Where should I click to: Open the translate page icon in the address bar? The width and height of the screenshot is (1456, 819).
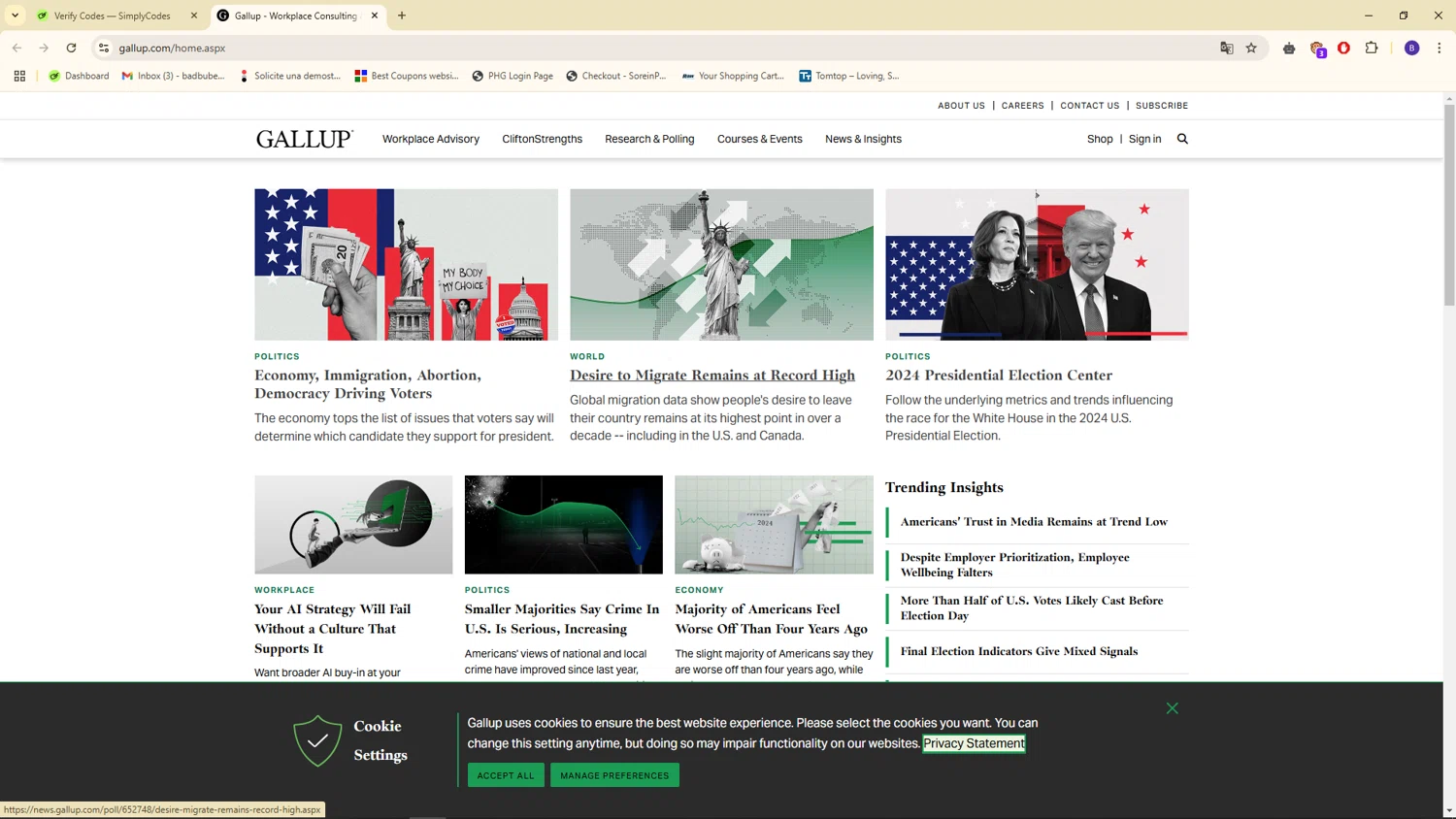click(1226, 48)
